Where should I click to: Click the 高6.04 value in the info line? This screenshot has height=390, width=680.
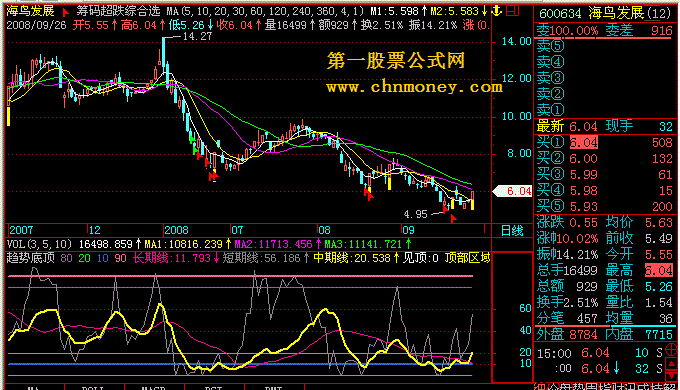click(139, 25)
